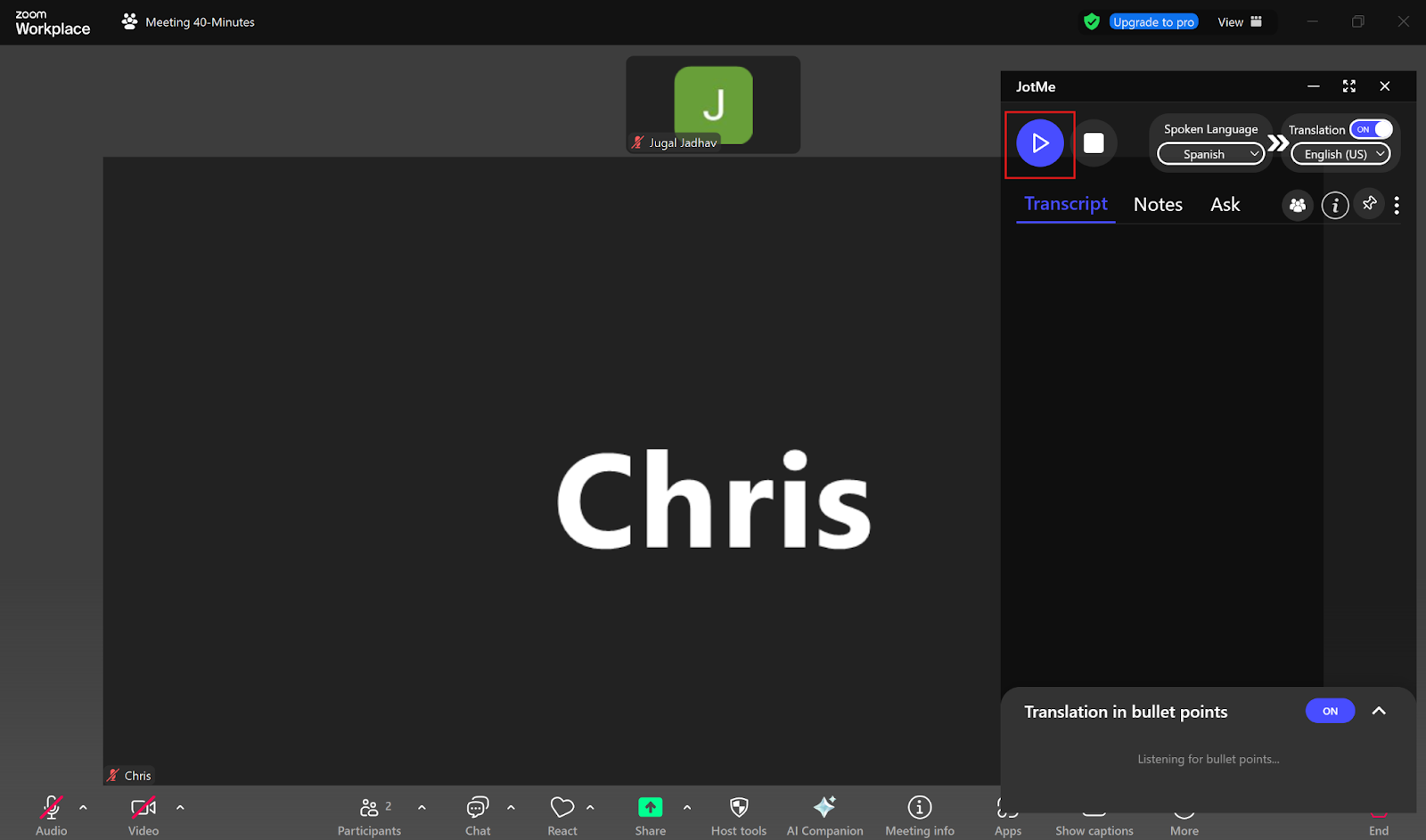Click Meeting 40-Minutes title
Screen dimensions: 1426x840
tap(200, 22)
